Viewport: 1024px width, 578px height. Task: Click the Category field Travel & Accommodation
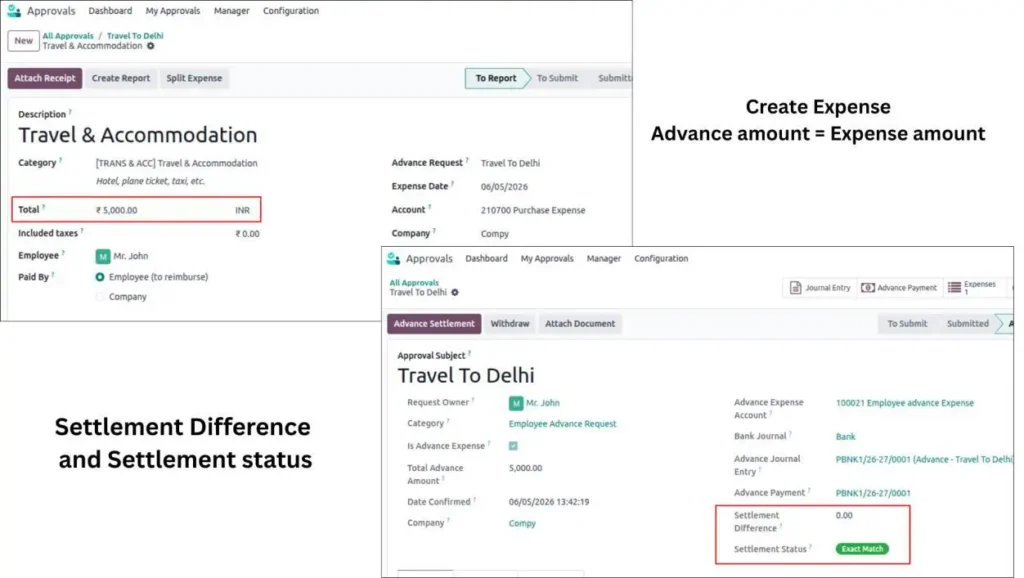click(176, 164)
